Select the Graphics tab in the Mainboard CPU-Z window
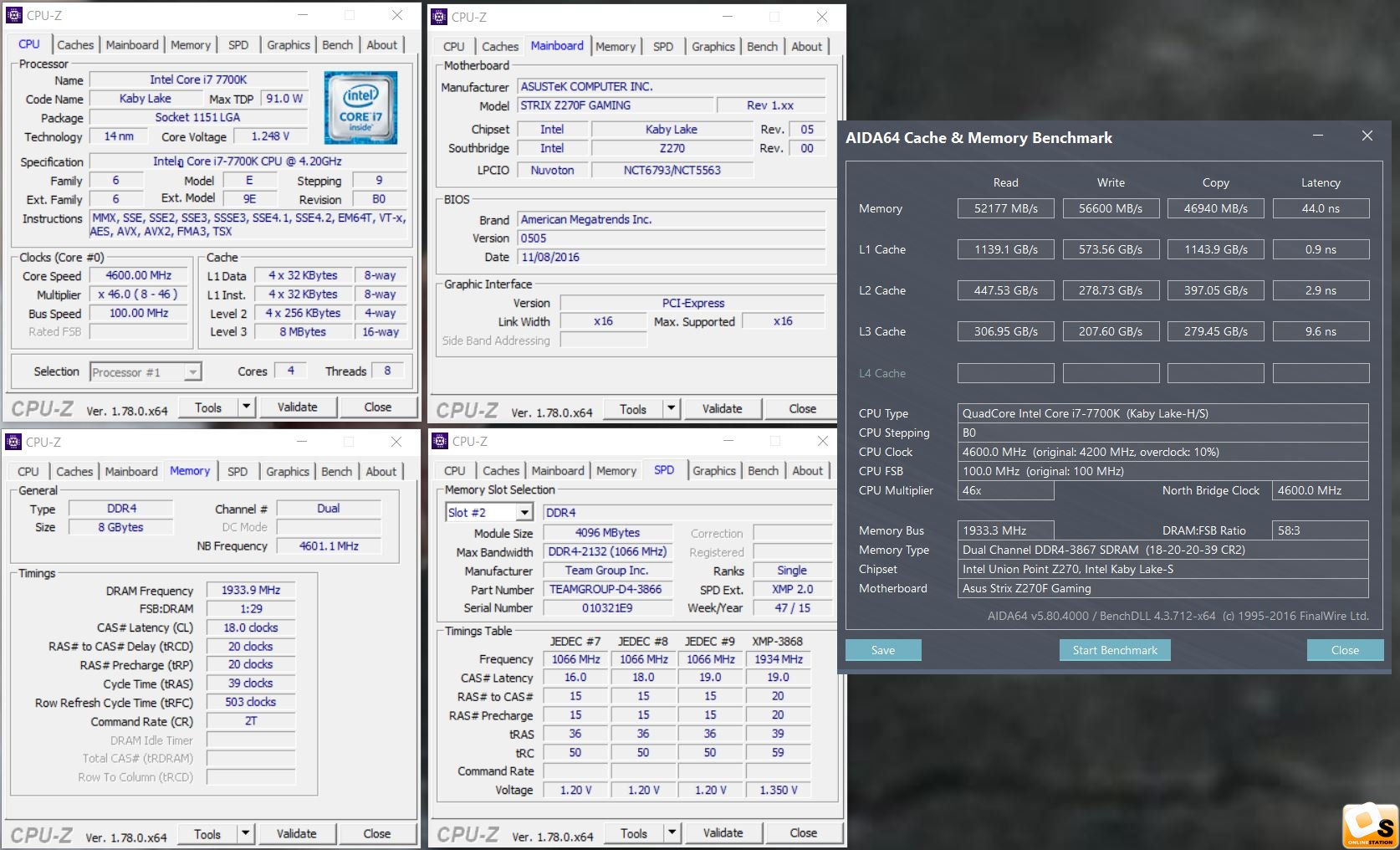Image resolution: width=1400 pixels, height=850 pixels. [x=713, y=47]
